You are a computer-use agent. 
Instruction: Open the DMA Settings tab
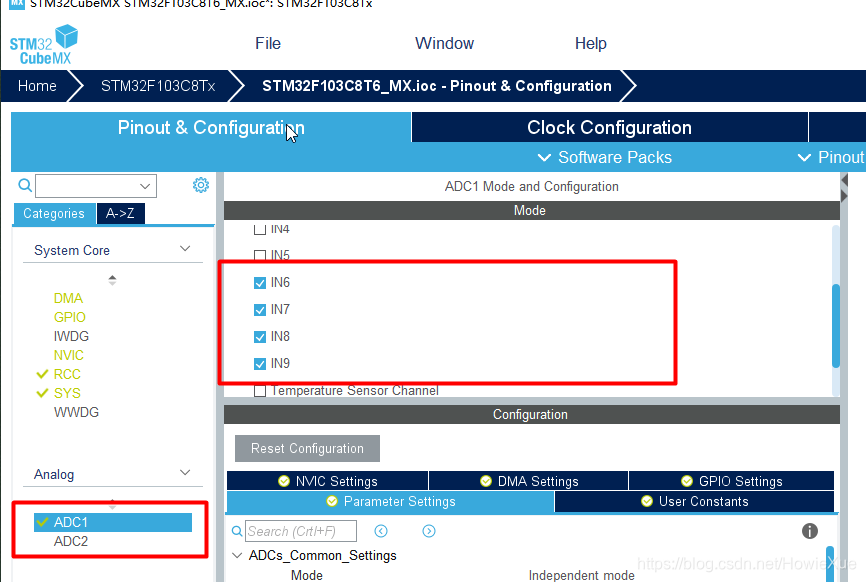(x=529, y=481)
